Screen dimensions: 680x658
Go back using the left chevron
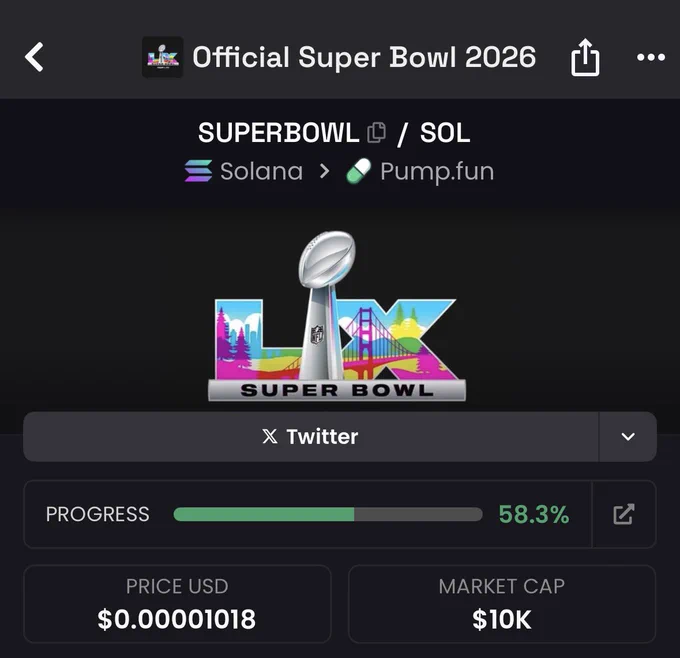click(34, 57)
